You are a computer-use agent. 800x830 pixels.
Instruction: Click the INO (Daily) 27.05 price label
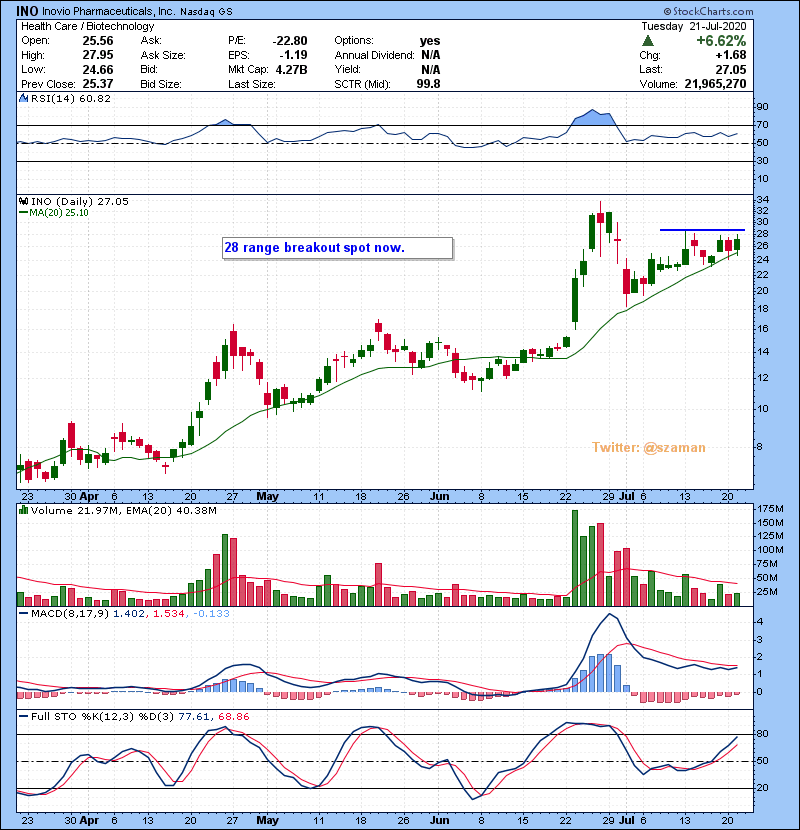click(x=79, y=201)
